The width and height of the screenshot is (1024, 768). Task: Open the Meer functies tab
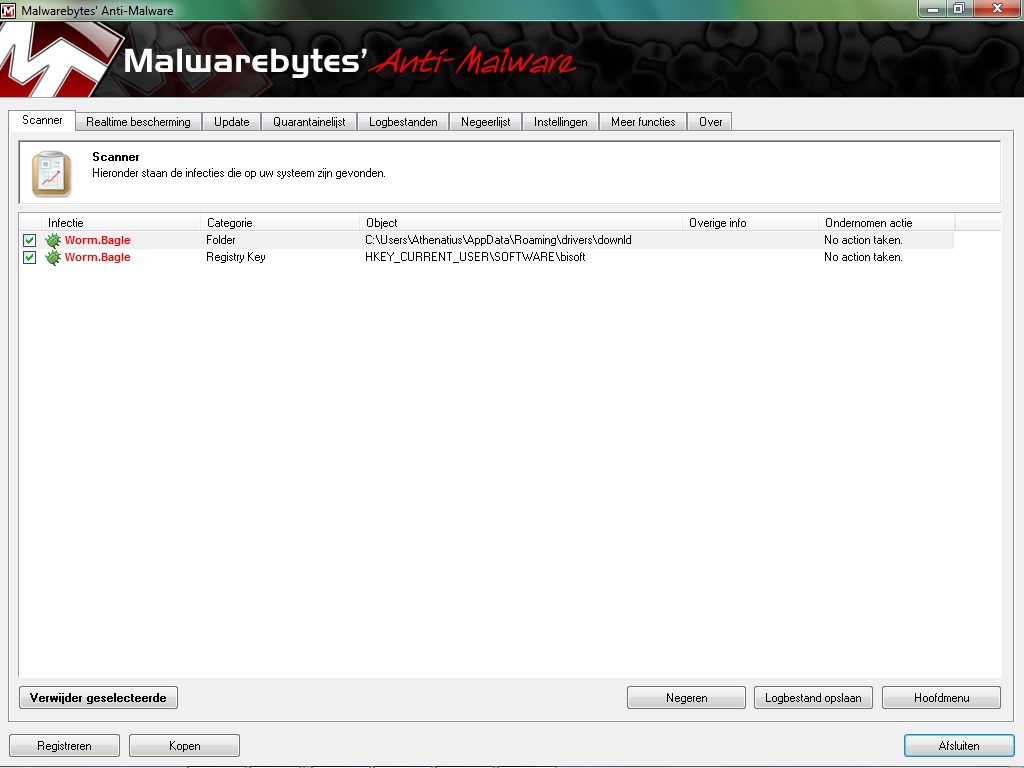coord(643,121)
